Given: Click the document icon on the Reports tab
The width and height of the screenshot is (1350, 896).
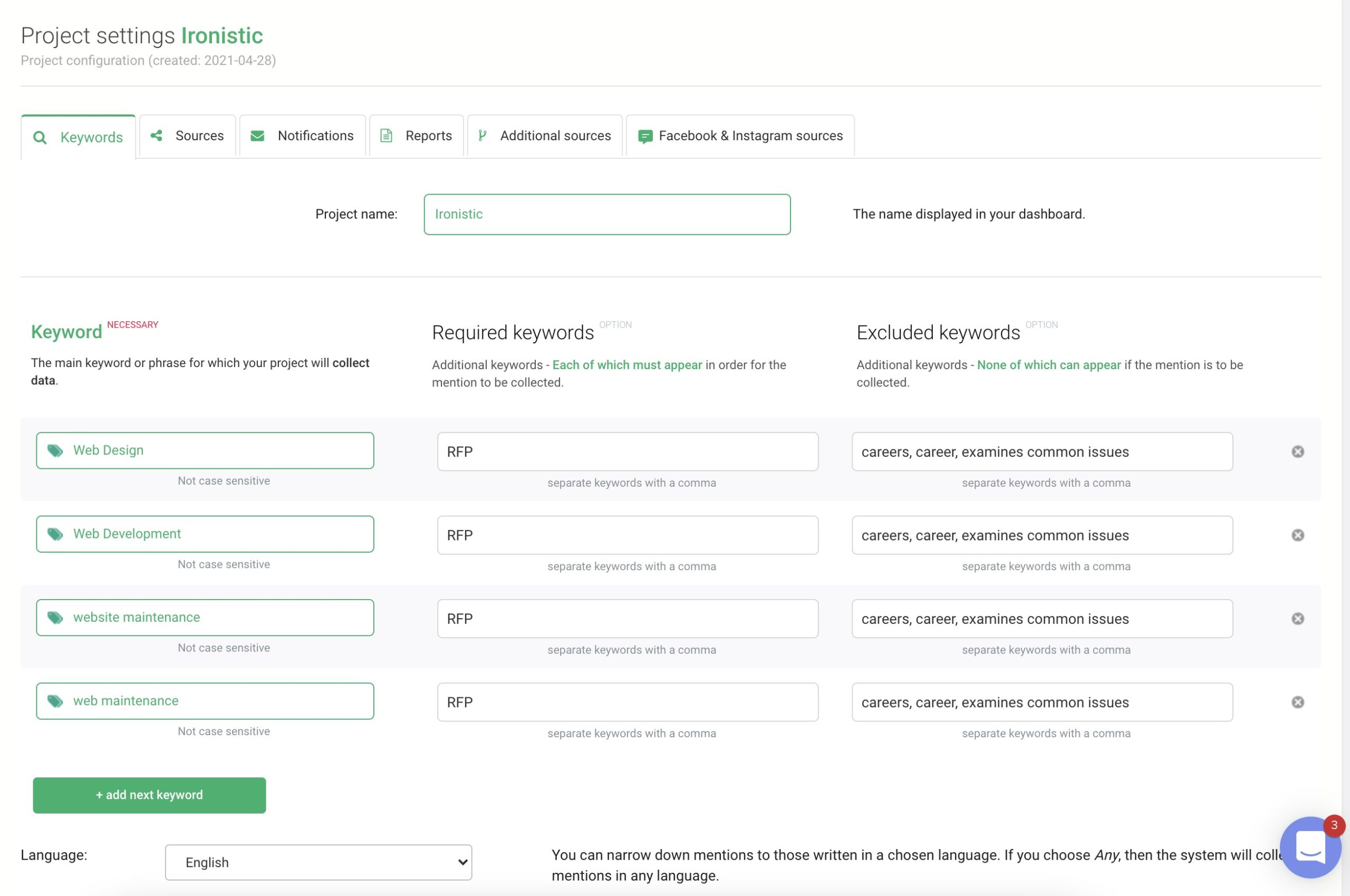Looking at the screenshot, I should tap(386, 136).
